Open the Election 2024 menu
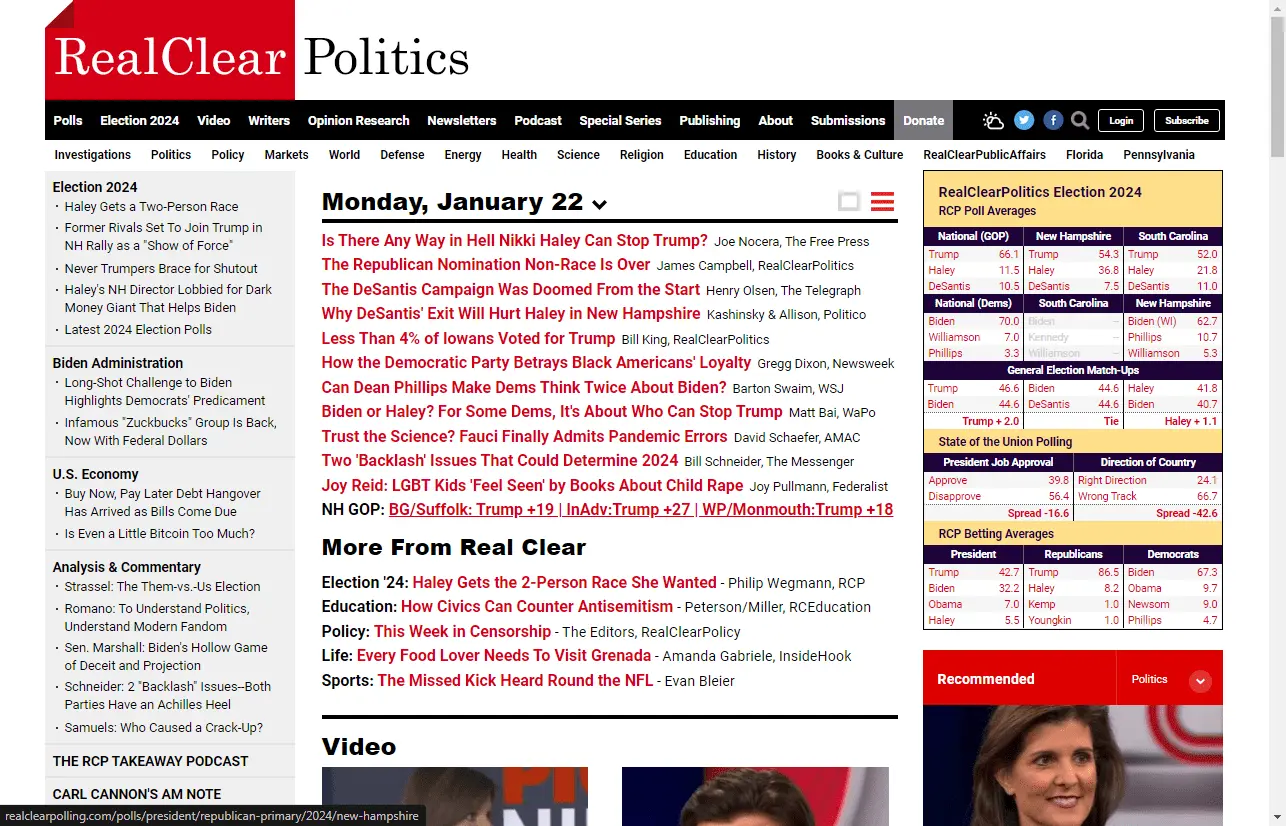 [x=140, y=120]
